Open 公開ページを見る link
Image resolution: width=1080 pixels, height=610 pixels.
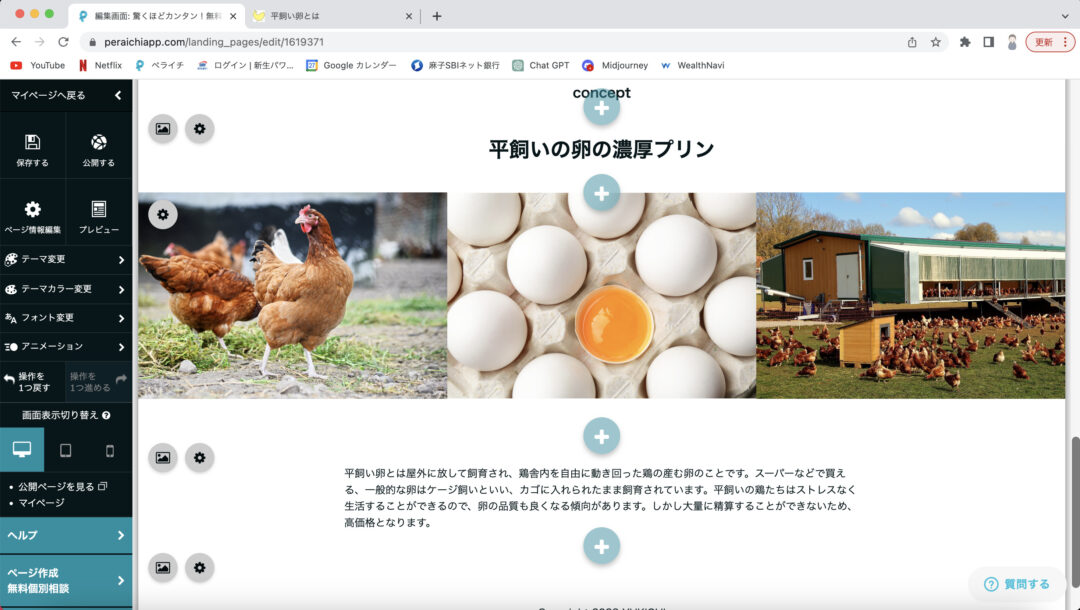click(x=62, y=486)
